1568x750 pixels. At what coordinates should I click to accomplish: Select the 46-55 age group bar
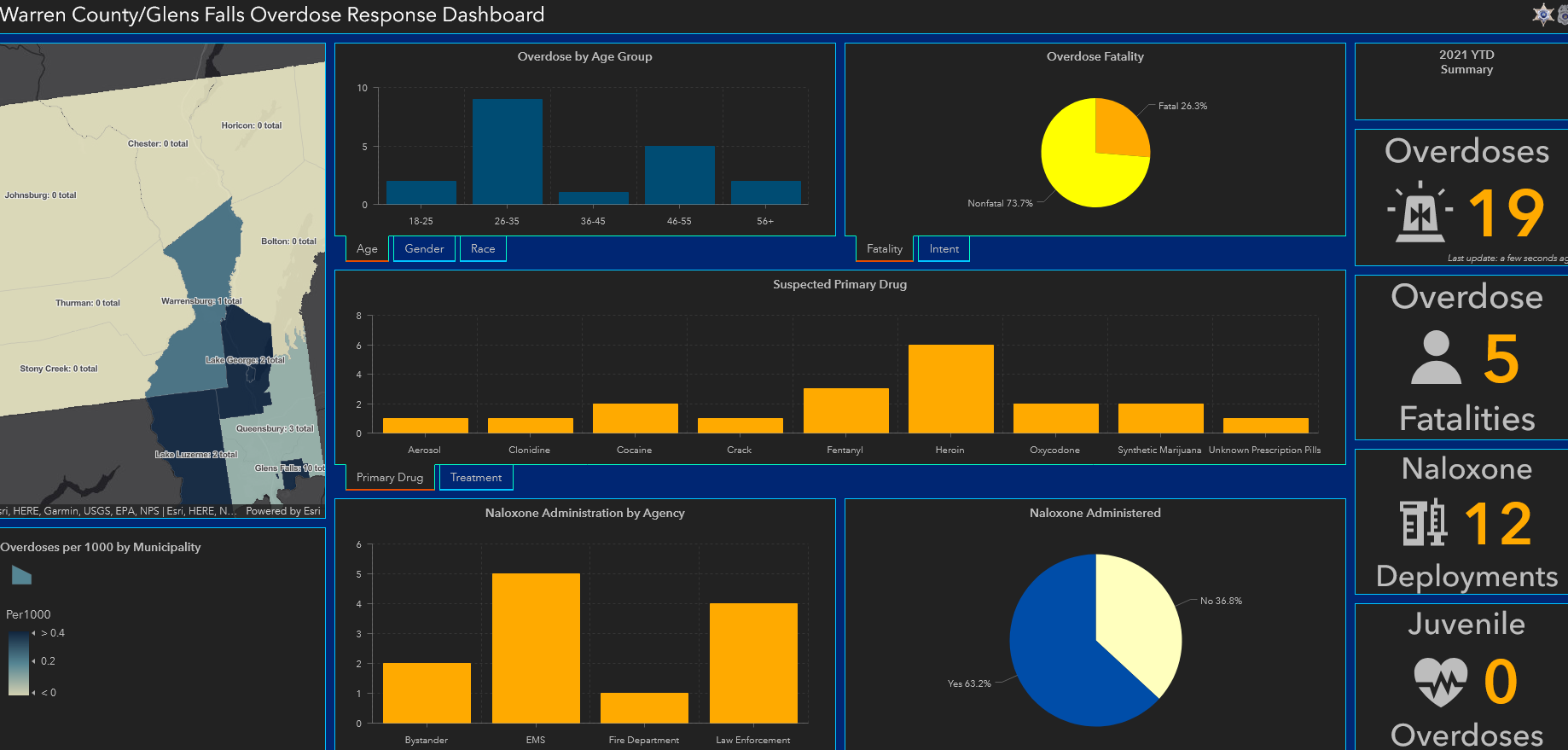tap(680, 175)
